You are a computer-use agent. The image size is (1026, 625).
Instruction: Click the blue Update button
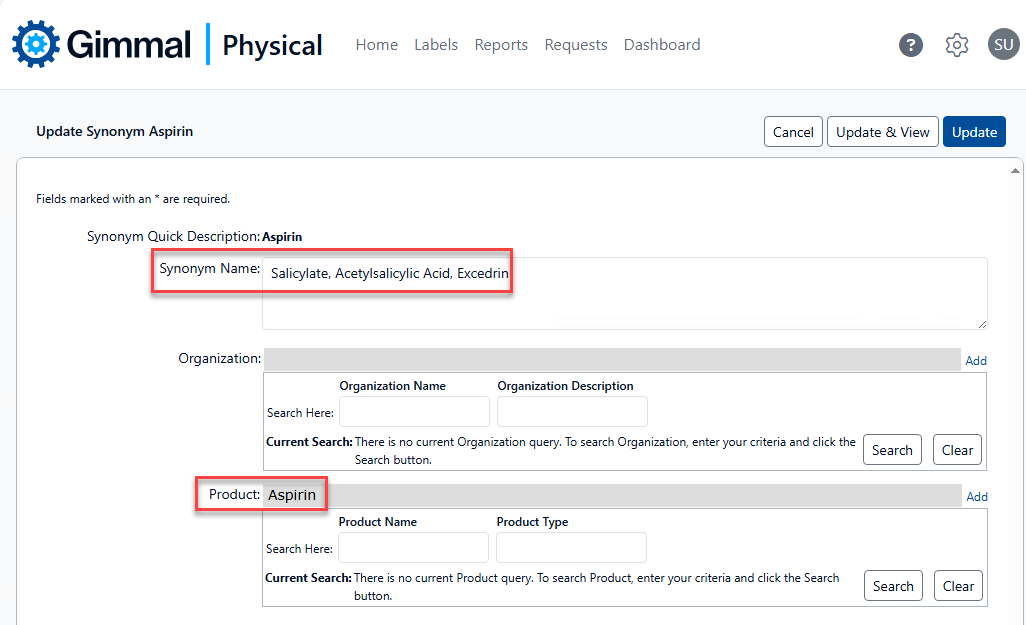click(974, 132)
